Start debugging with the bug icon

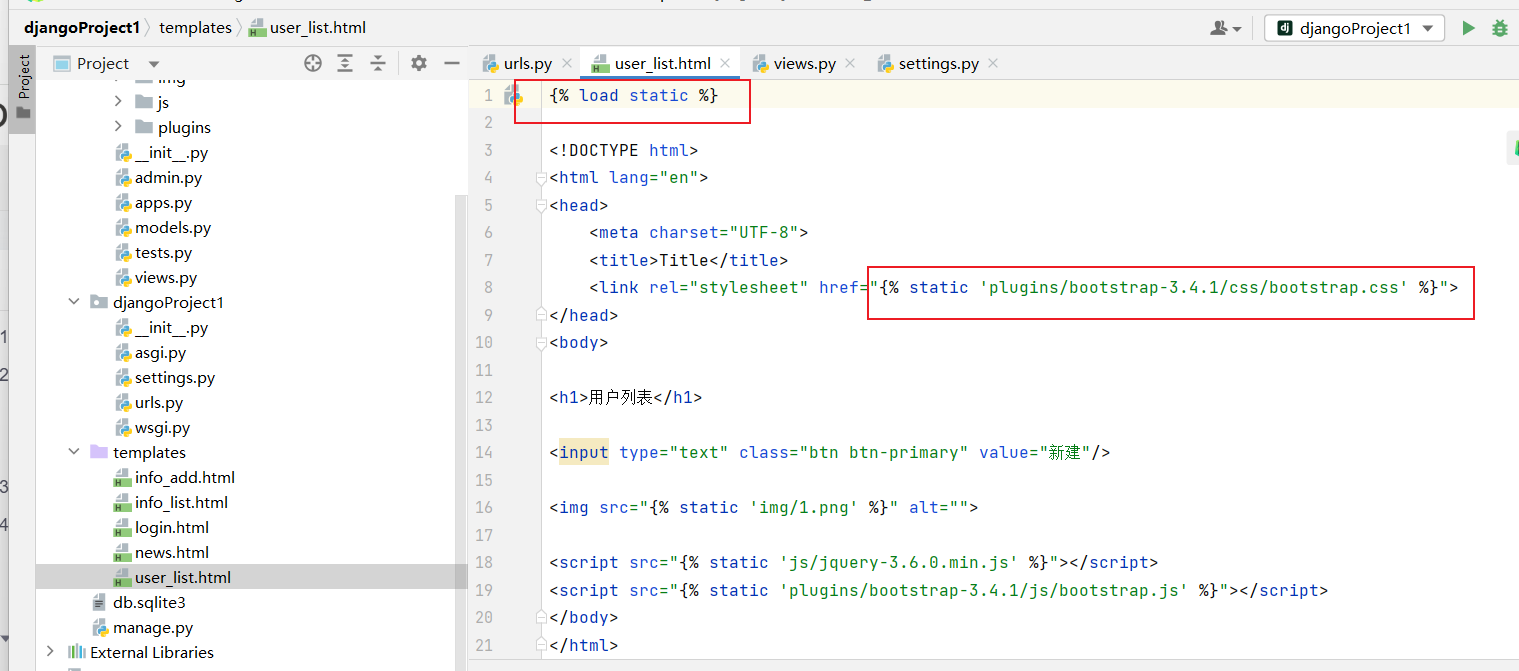tap(1500, 28)
